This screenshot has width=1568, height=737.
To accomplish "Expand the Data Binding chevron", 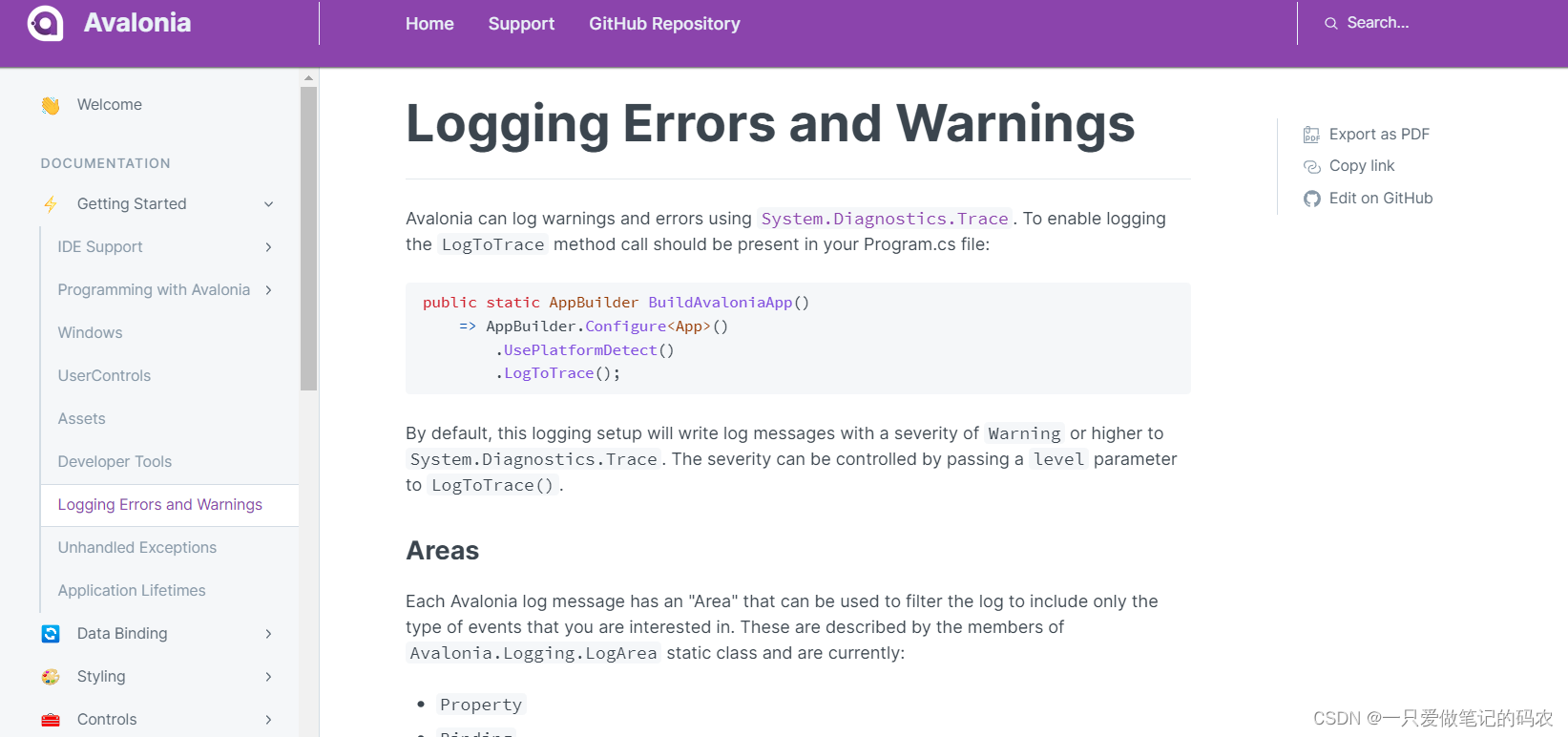I will [269, 634].
